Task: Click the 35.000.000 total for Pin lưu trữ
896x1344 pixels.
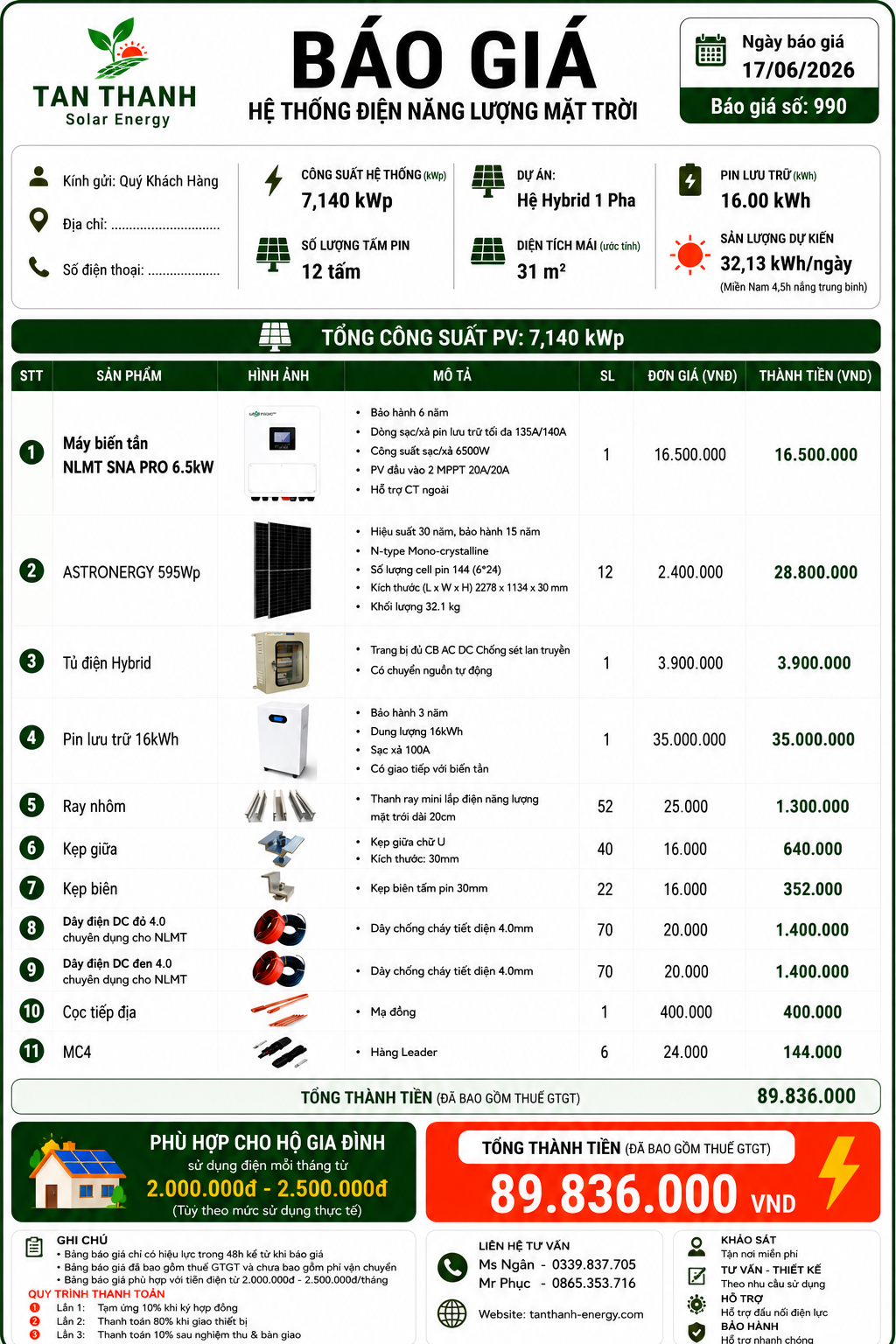Action: (813, 739)
